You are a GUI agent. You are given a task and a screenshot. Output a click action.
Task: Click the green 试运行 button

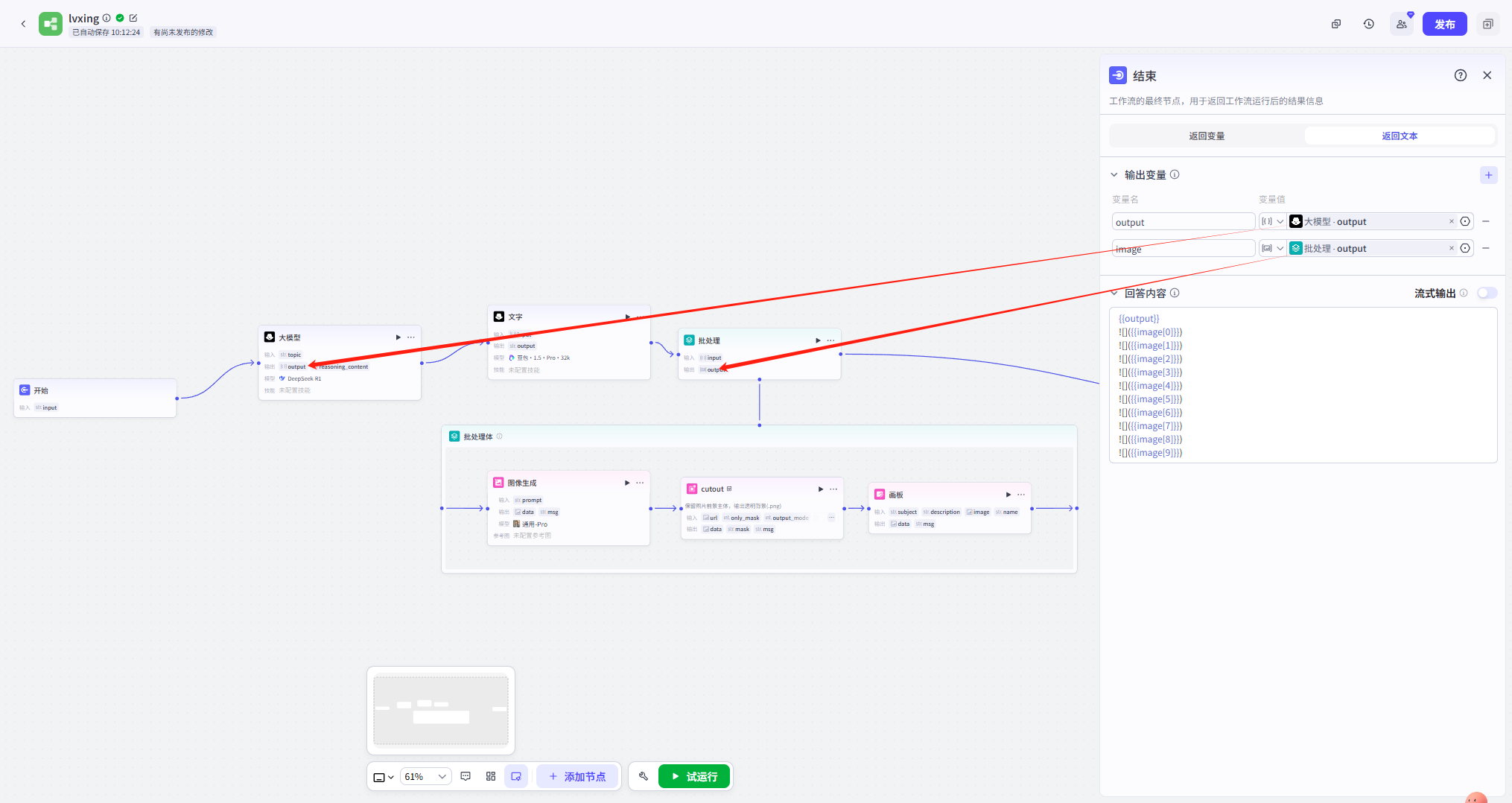(x=694, y=776)
